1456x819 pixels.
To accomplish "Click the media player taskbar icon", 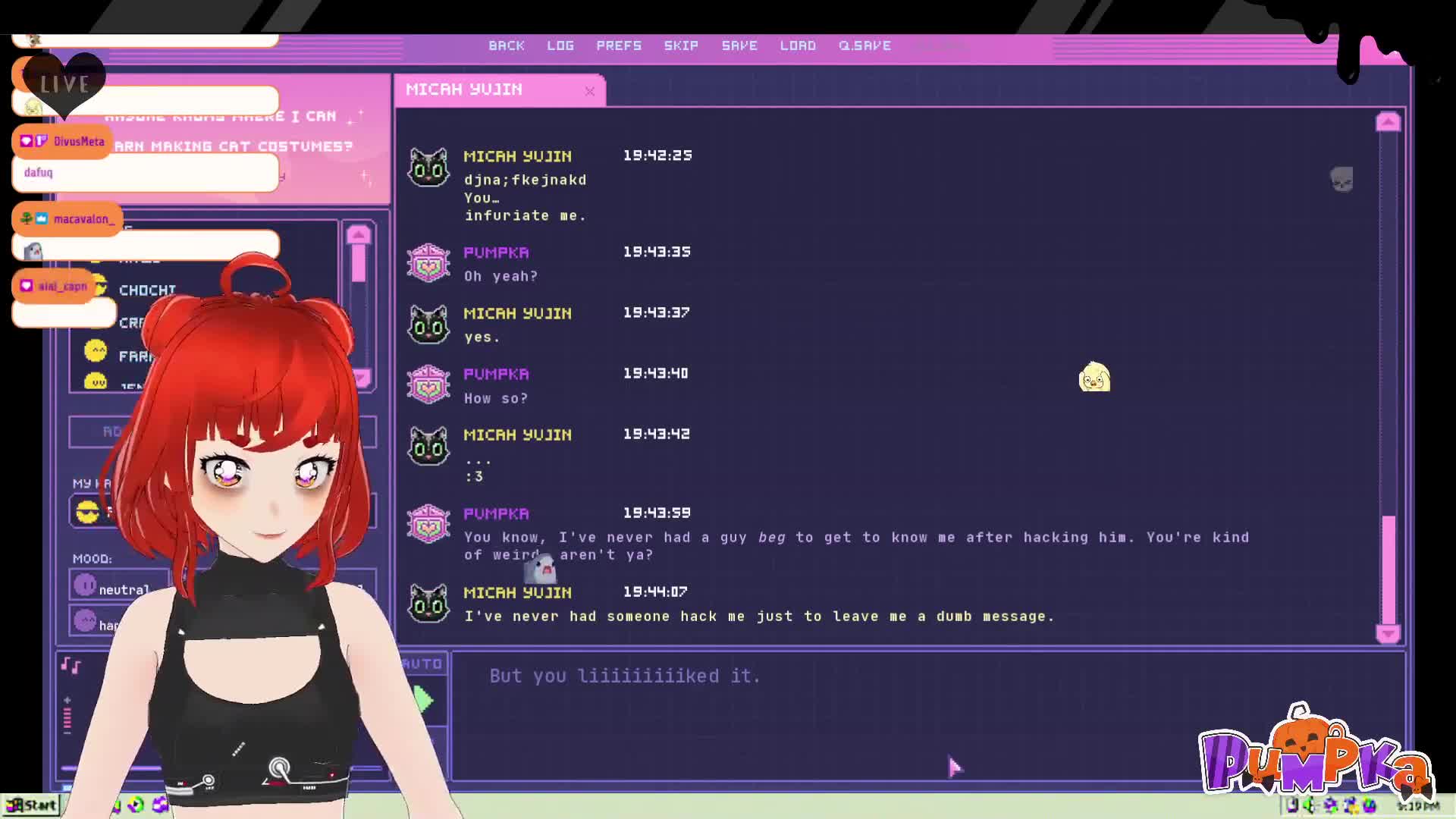I will 136,805.
